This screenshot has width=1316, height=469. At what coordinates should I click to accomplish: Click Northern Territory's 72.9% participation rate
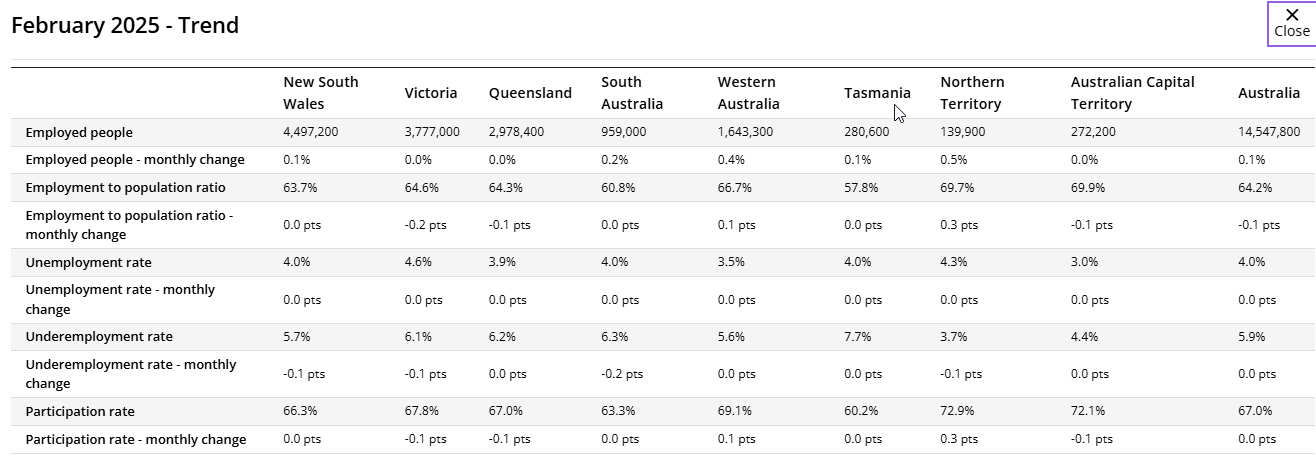click(957, 411)
